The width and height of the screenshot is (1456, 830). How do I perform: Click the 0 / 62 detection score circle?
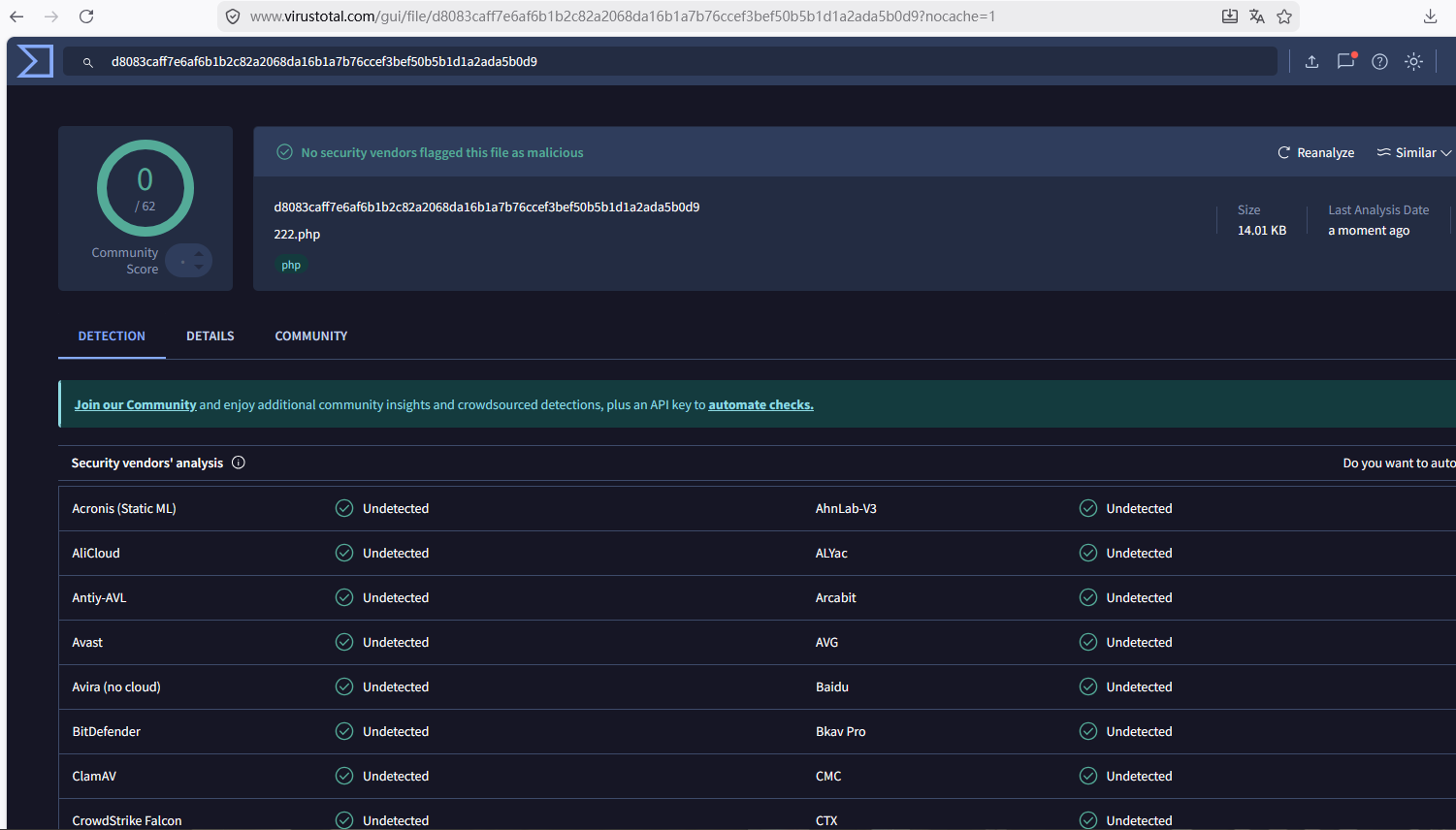(146, 188)
